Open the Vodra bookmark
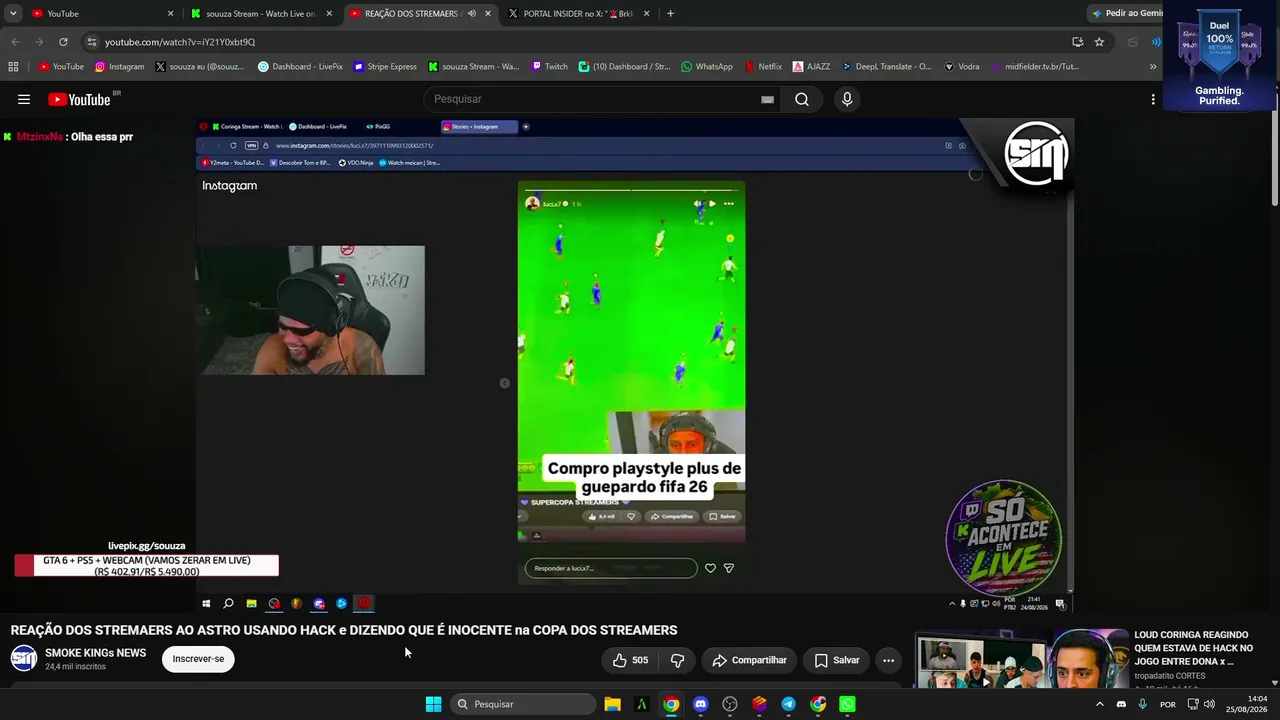 [x=960, y=67]
